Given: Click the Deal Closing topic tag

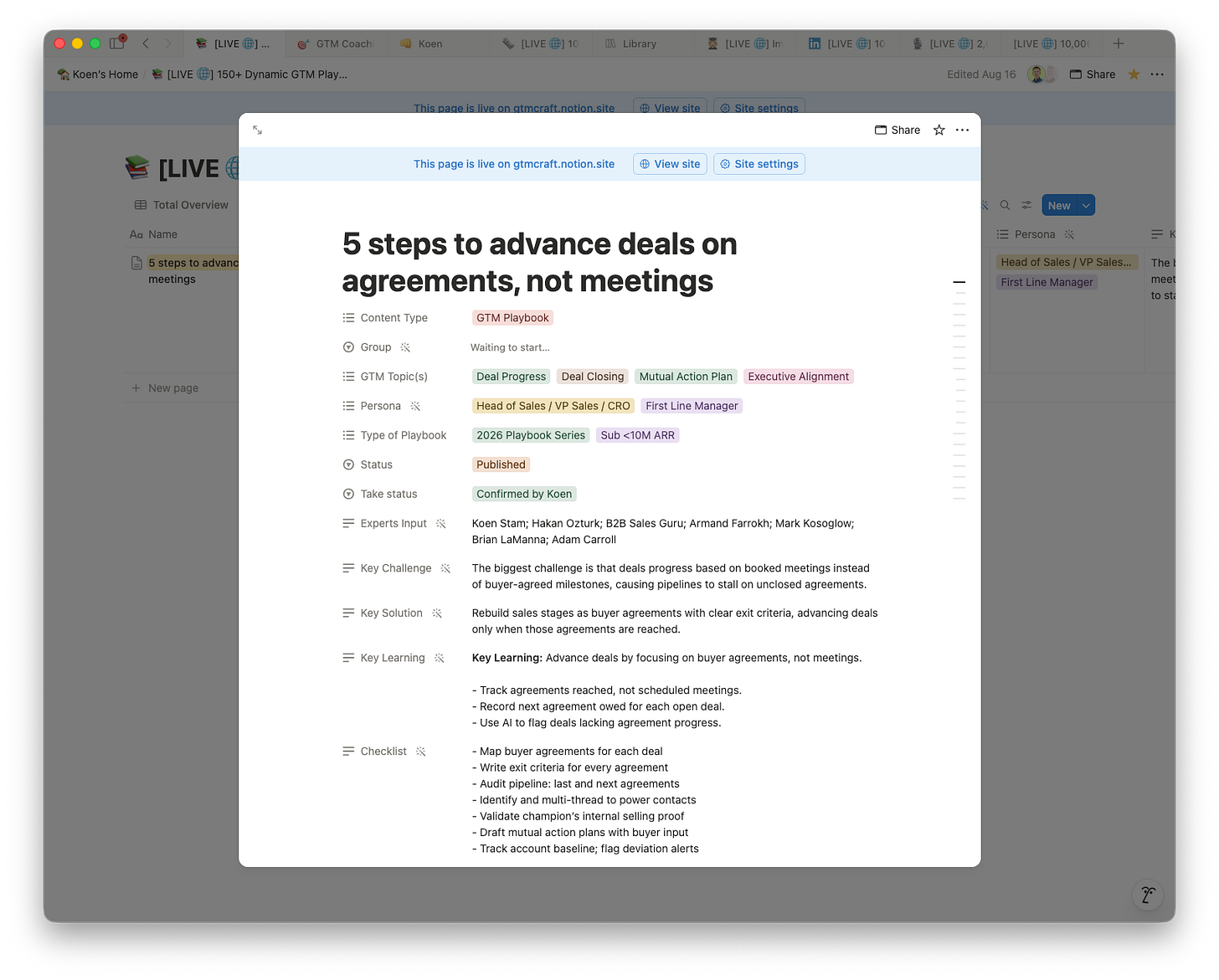Looking at the screenshot, I should (x=593, y=377).
